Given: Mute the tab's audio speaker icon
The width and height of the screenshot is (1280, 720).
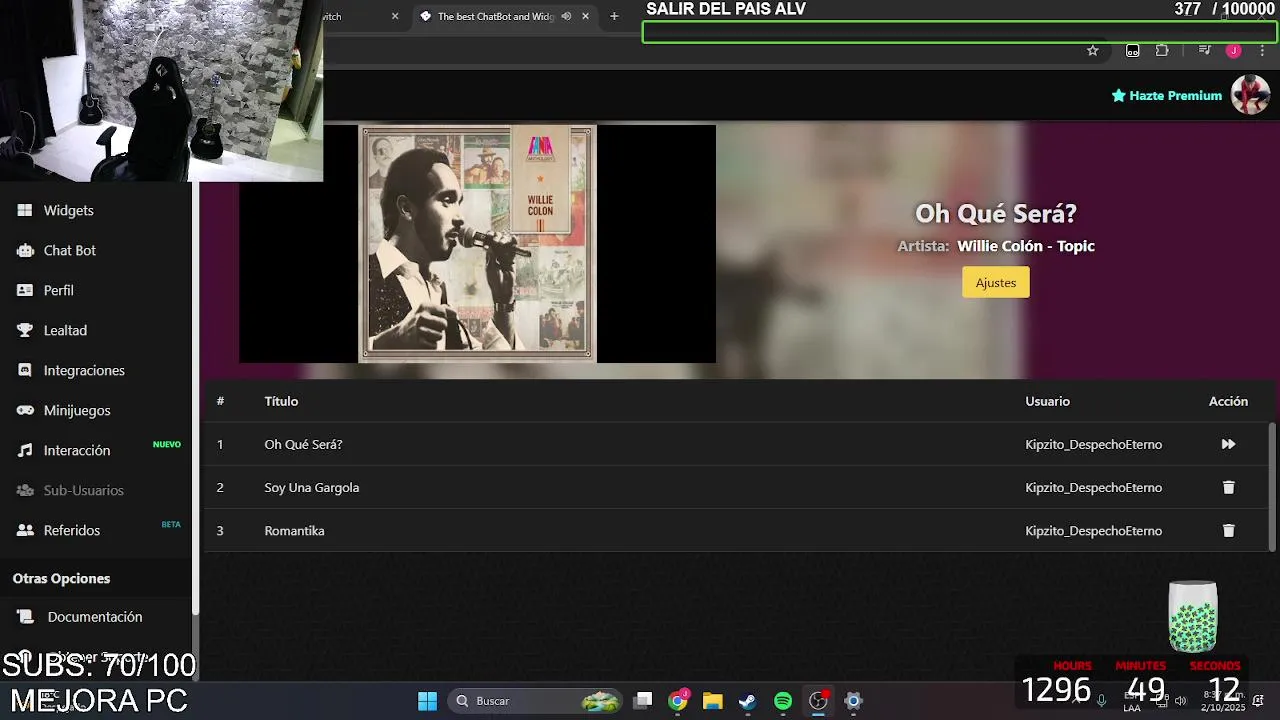Looking at the screenshot, I should [x=566, y=16].
